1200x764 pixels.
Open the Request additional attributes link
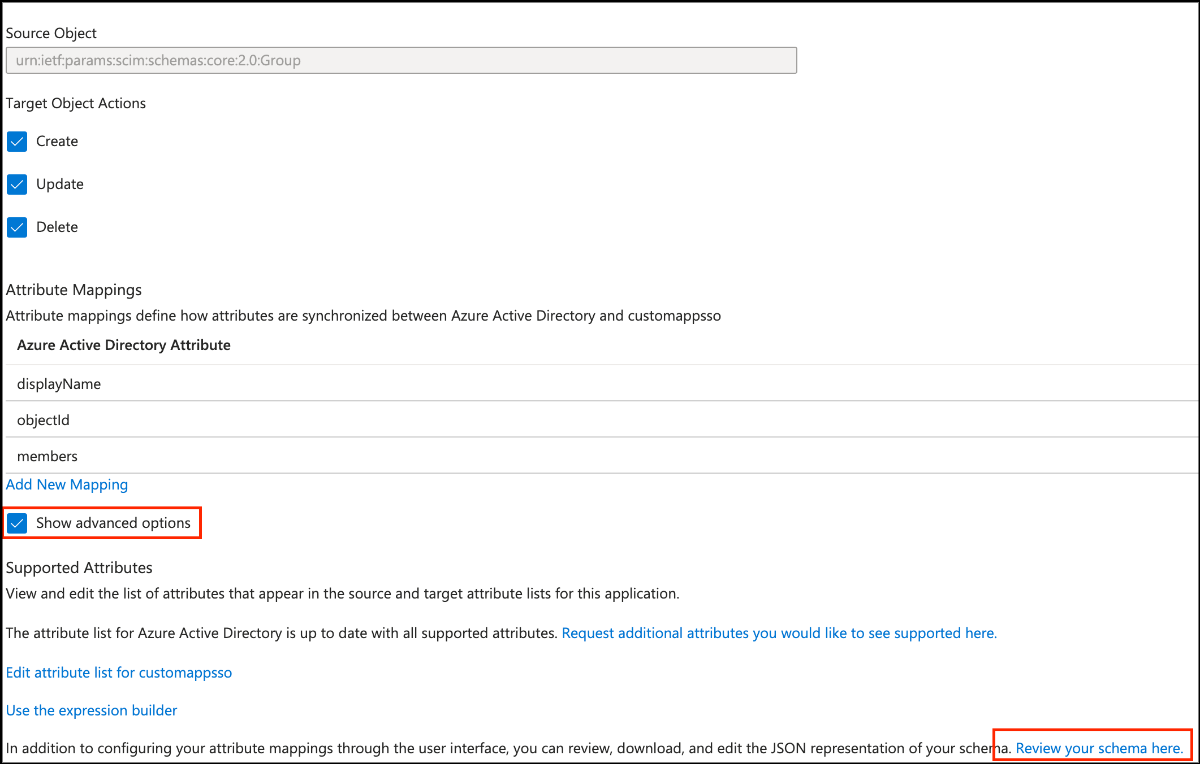click(x=779, y=633)
